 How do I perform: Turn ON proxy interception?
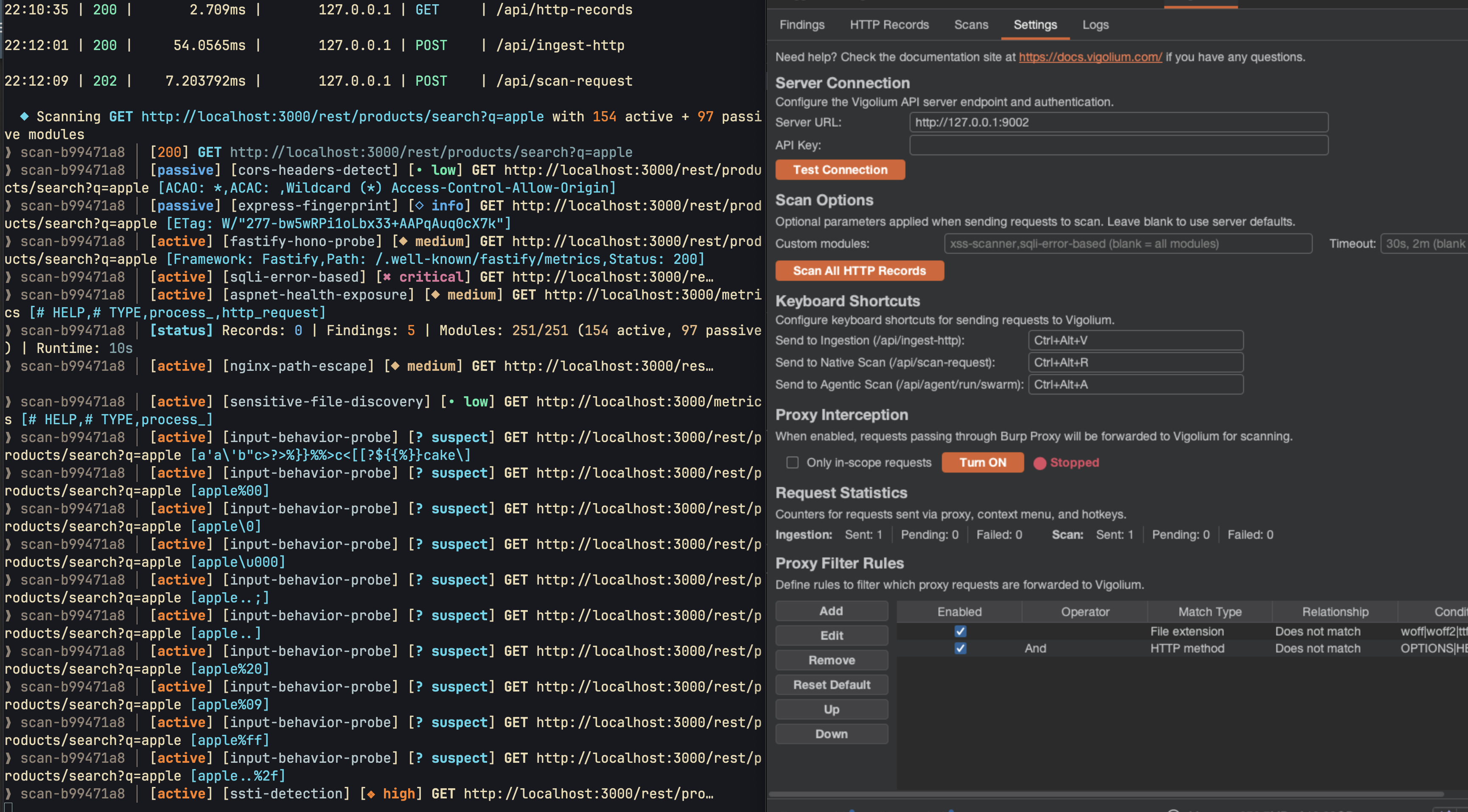point(983,462)
